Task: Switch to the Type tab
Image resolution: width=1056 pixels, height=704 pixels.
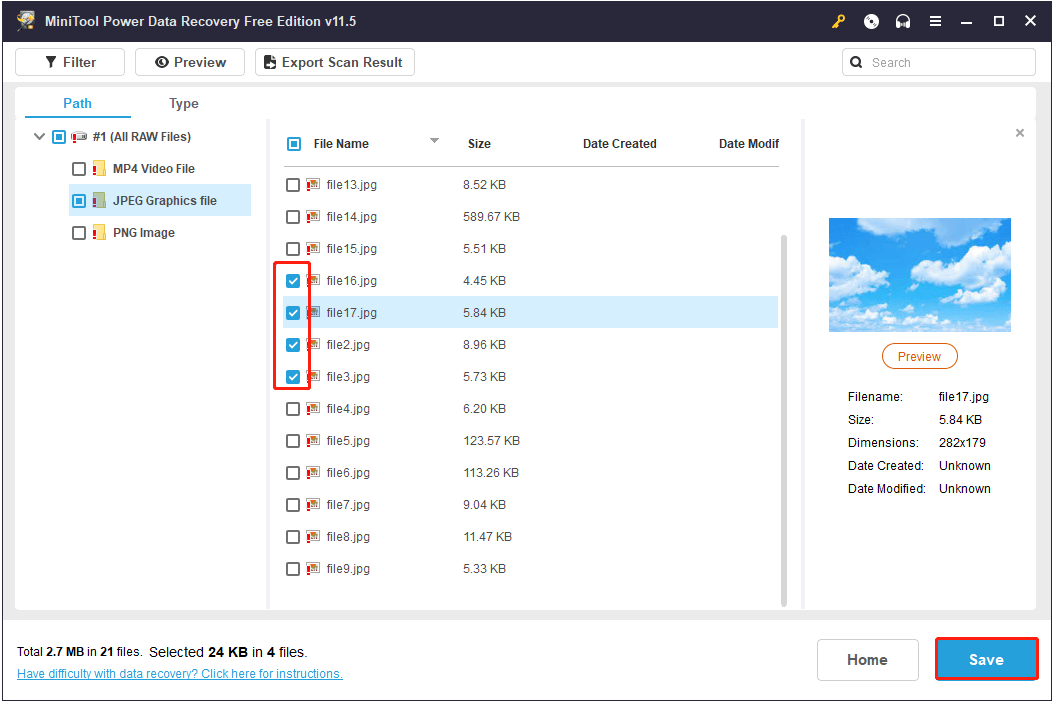Action: pos(183,104)
